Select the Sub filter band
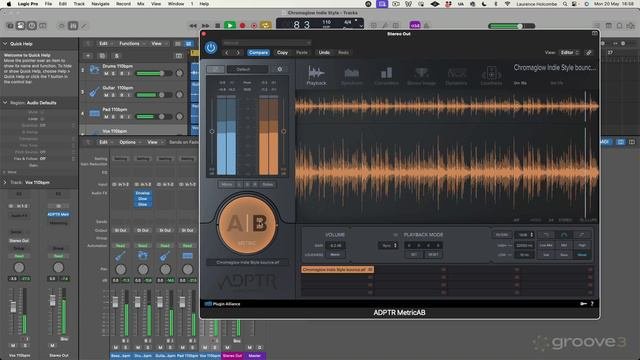This screenshot has width=640, height=360. [546, 254]
